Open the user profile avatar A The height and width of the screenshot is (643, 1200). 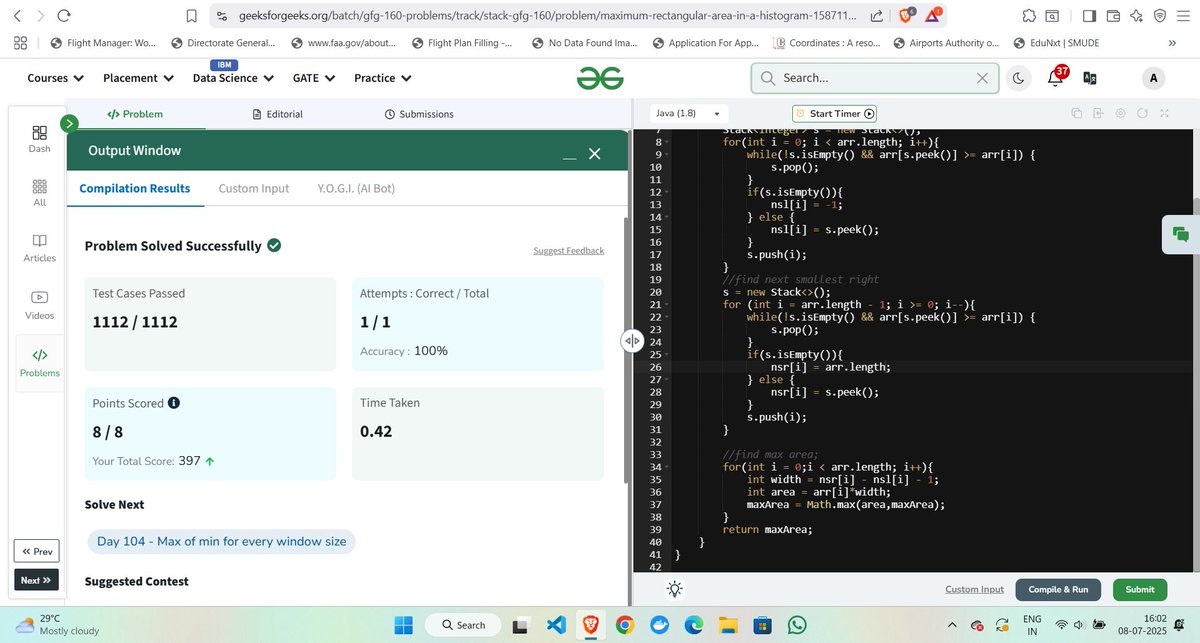(x=1154, y=78)
